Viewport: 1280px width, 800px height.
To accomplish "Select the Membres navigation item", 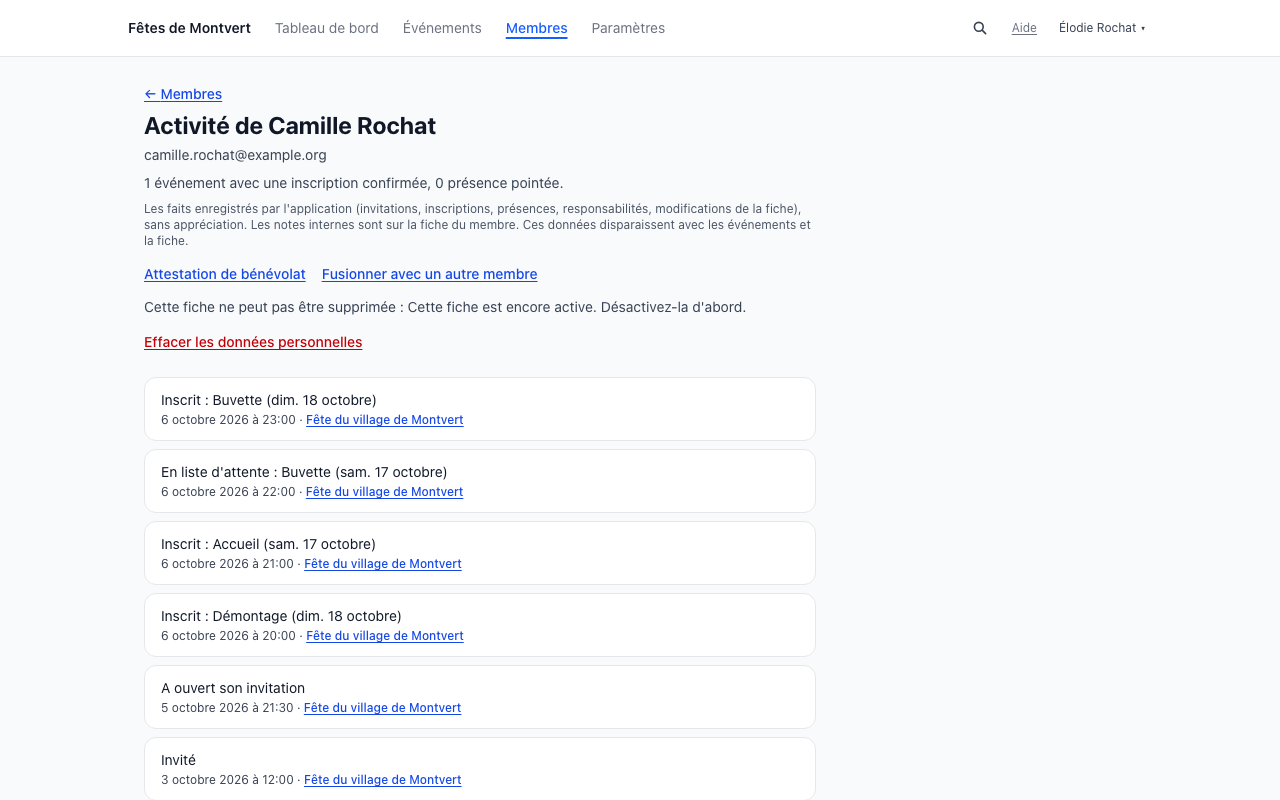I will point(536,28).
